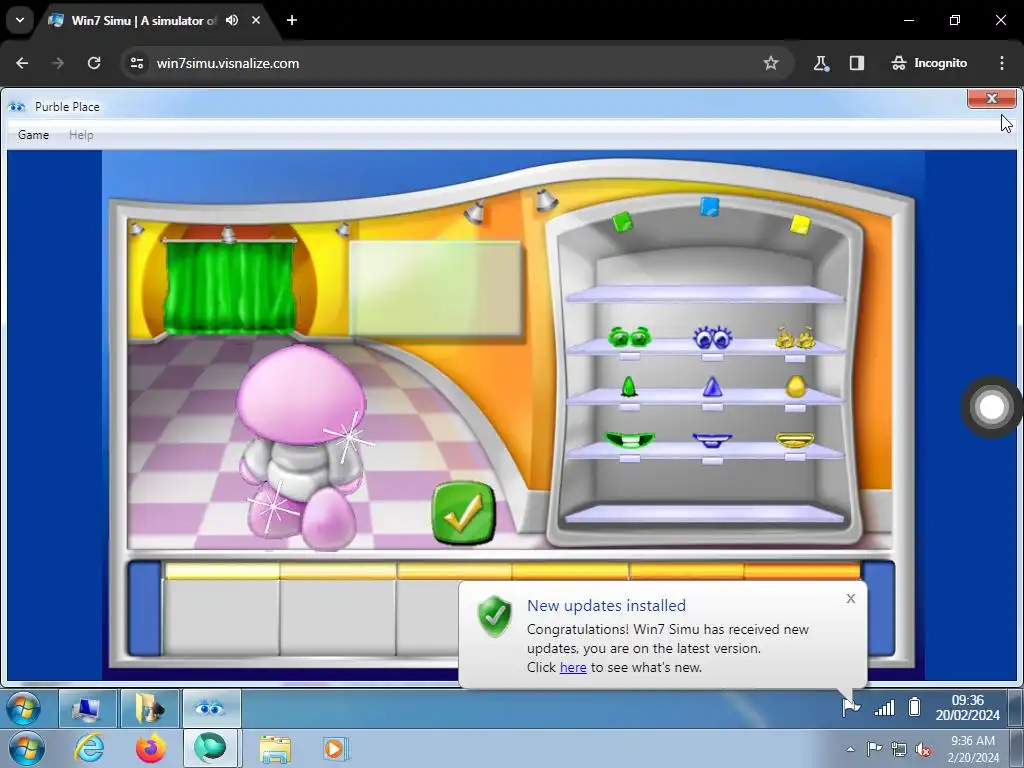Launch Internet Explorer from host taskbar
This screenshot has height=768, width=1024.
(x=89, y=748)
